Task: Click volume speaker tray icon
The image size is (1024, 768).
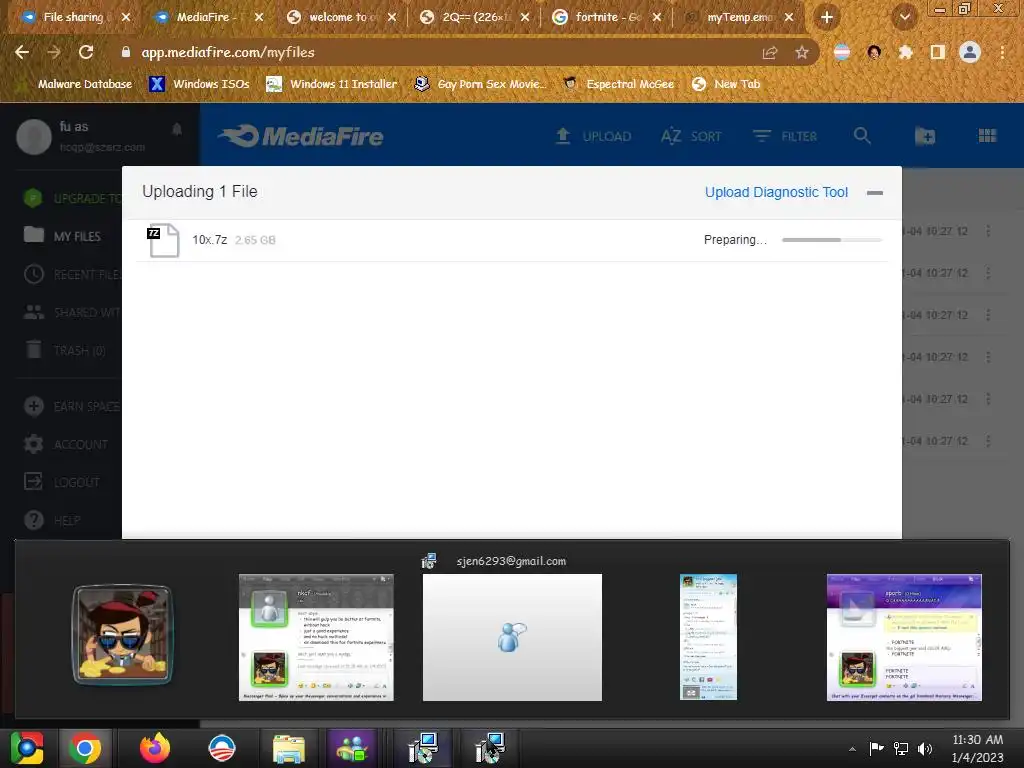Action: tap(925, 749)
